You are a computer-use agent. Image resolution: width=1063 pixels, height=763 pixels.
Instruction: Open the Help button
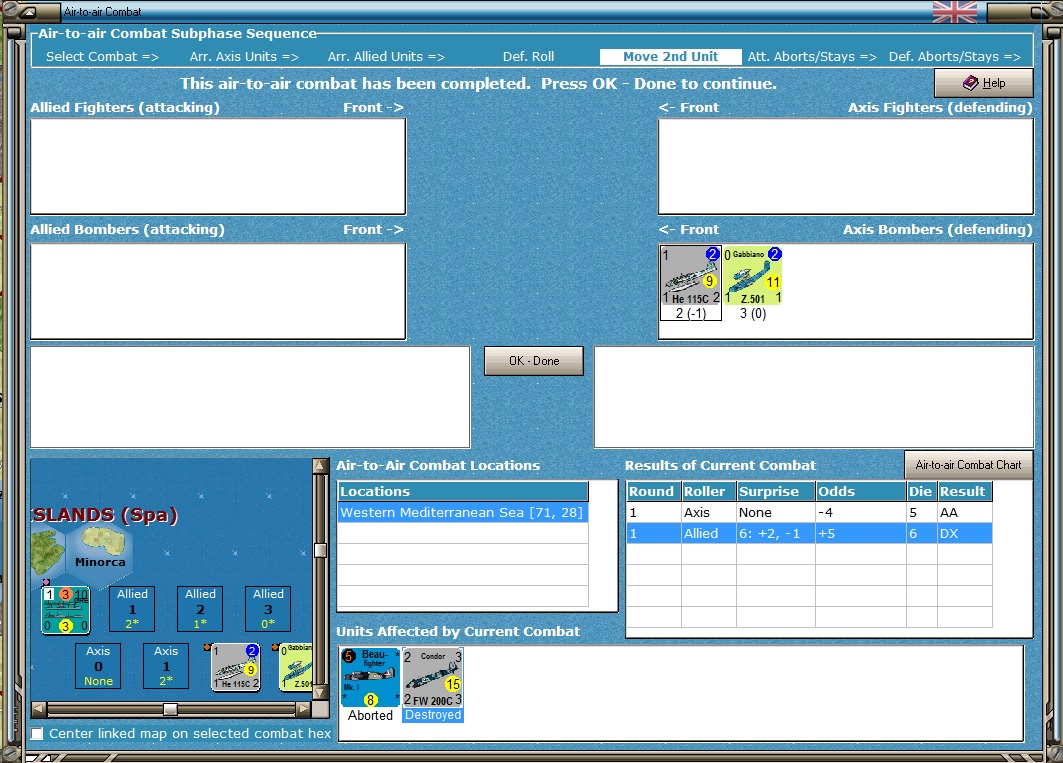[984, 83]
